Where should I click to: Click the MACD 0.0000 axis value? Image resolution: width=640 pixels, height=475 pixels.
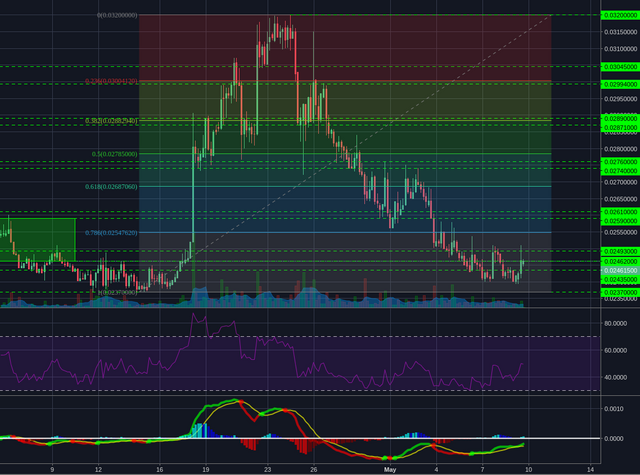(x=614, y=438)
